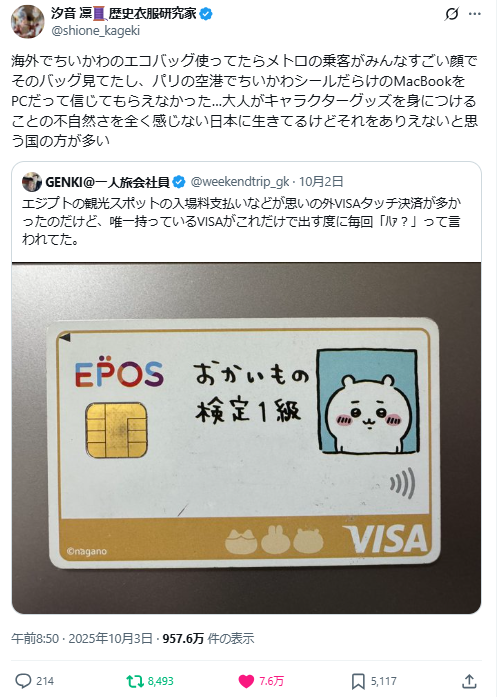Click the 10月2日 quoted tweet date
Image resolution: width=498 pixels, height=697 pixels.
(321, 181)
